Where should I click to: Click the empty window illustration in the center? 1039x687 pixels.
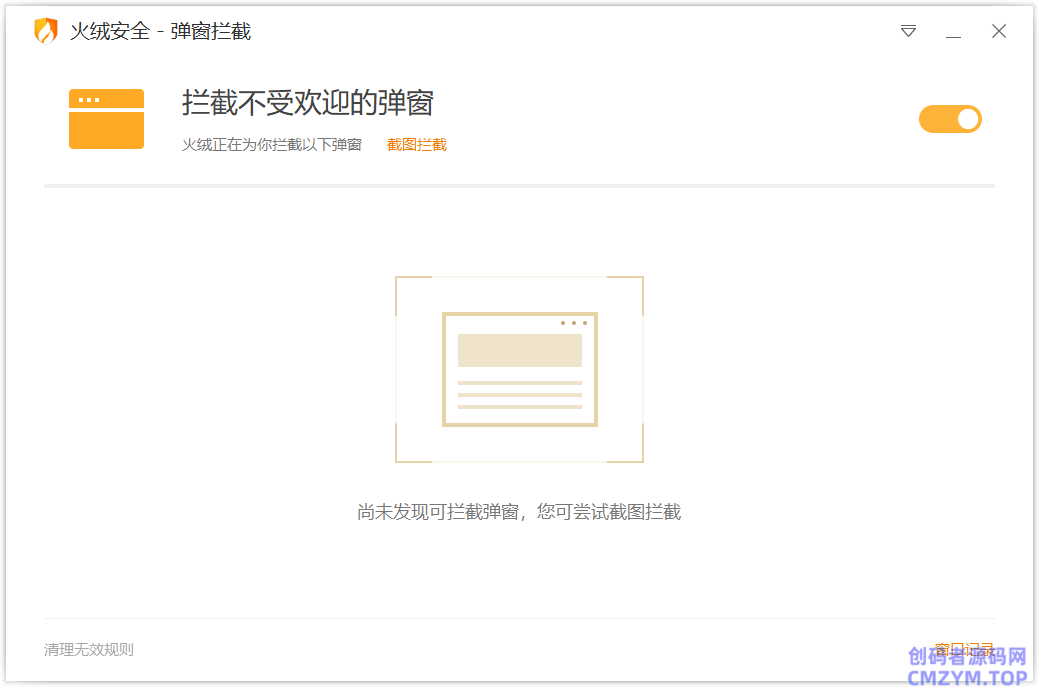click(519, 370)
